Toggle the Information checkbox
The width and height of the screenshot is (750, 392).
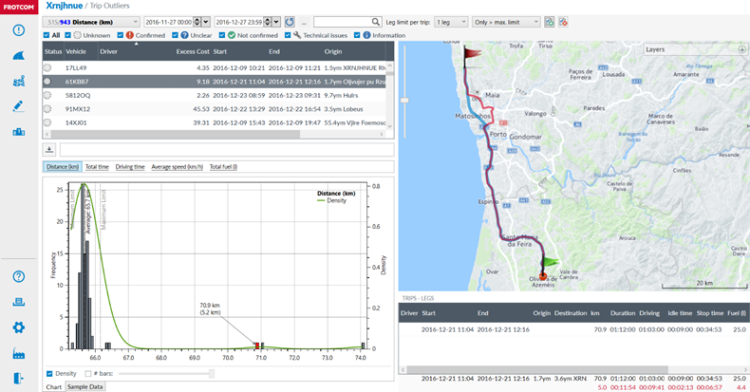357,35
